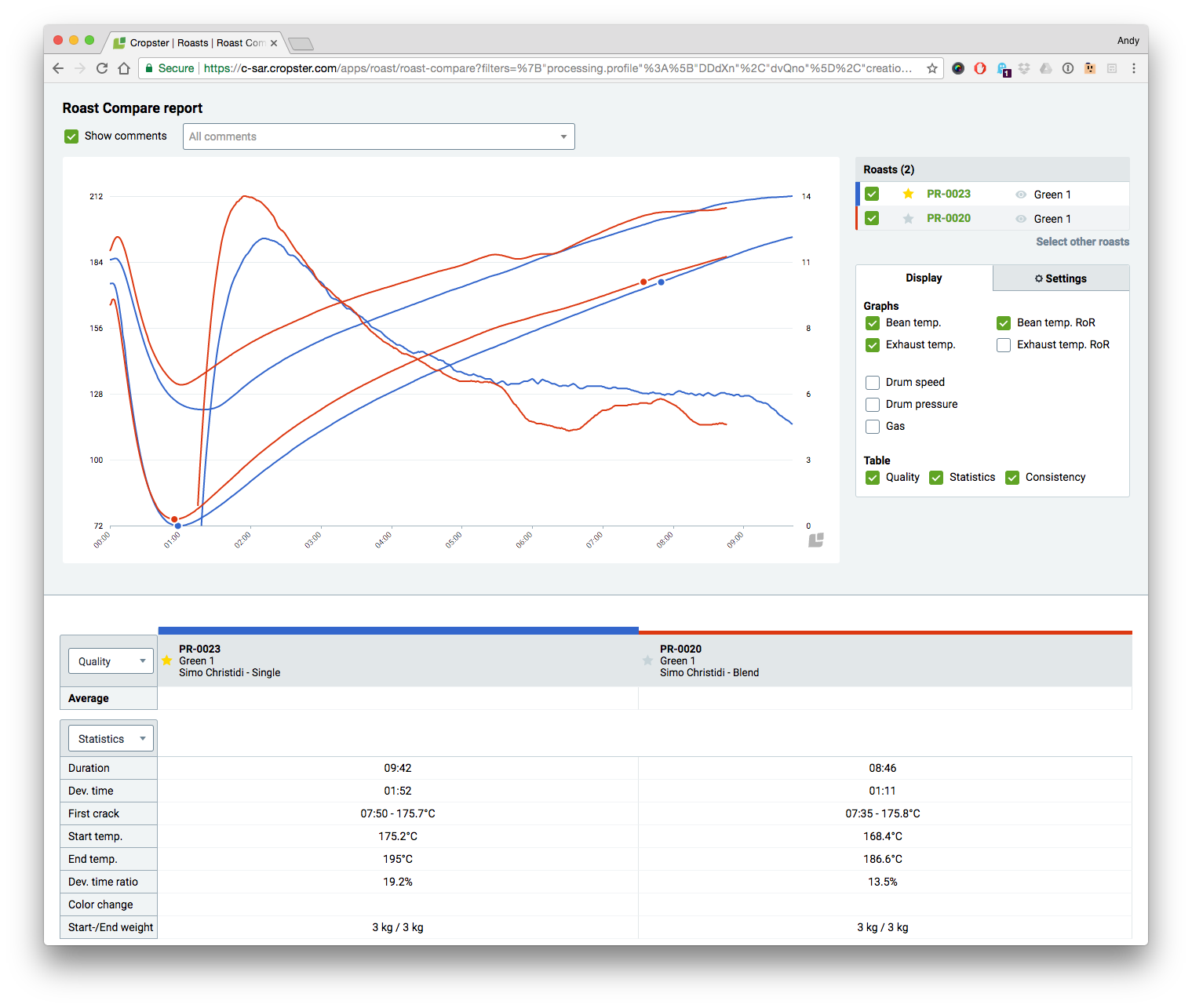Click the orange face extension icon
The width and height of the screenshot is (1192, 1008).
(1090, 68)
